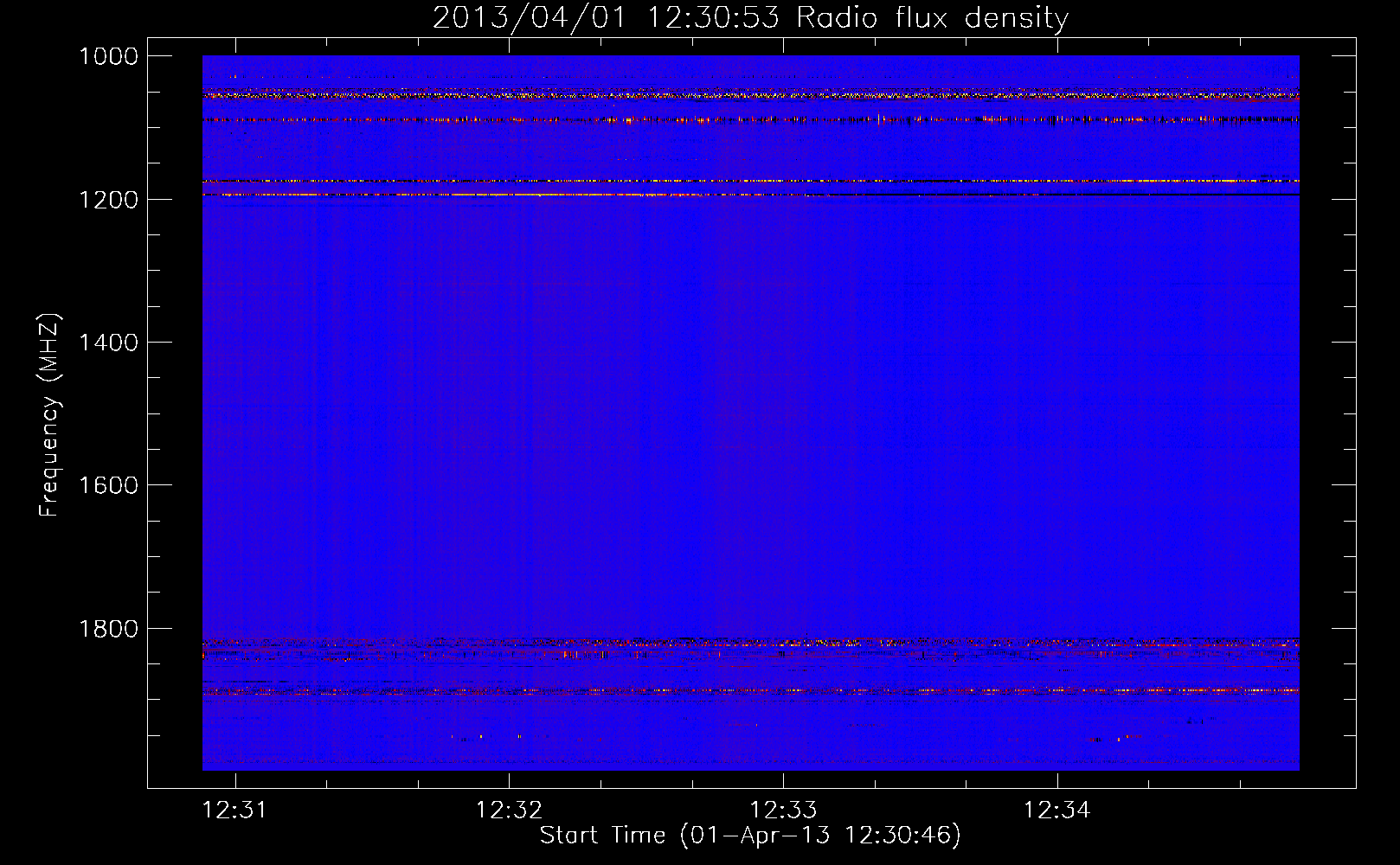Select the 1400 frequency axis label
Image resolution: width=1400 pixels, height=865 pixels.
coord(108,343)
